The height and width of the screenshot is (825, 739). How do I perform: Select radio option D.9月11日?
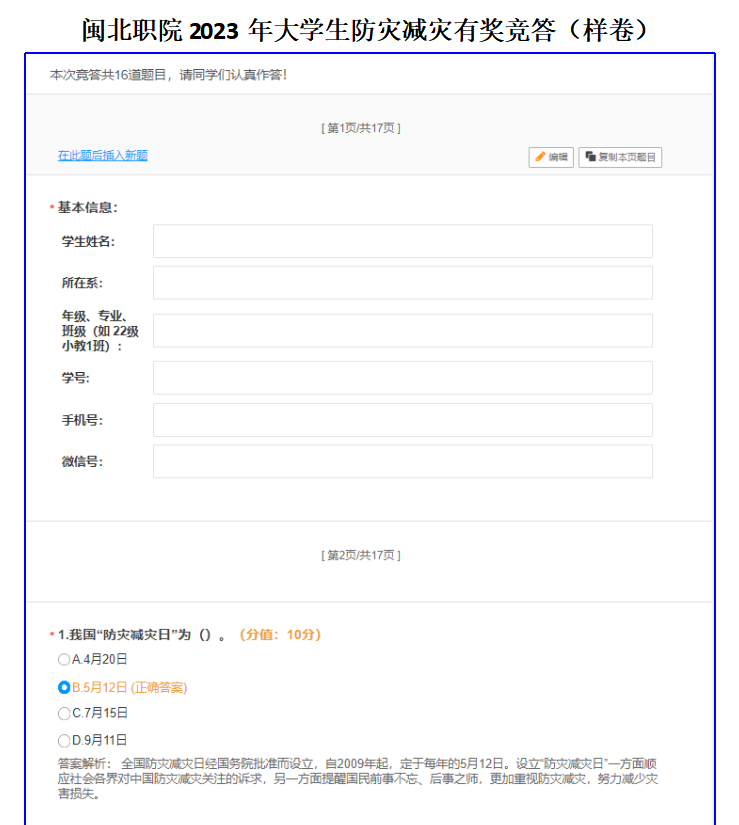pos(64,741)
